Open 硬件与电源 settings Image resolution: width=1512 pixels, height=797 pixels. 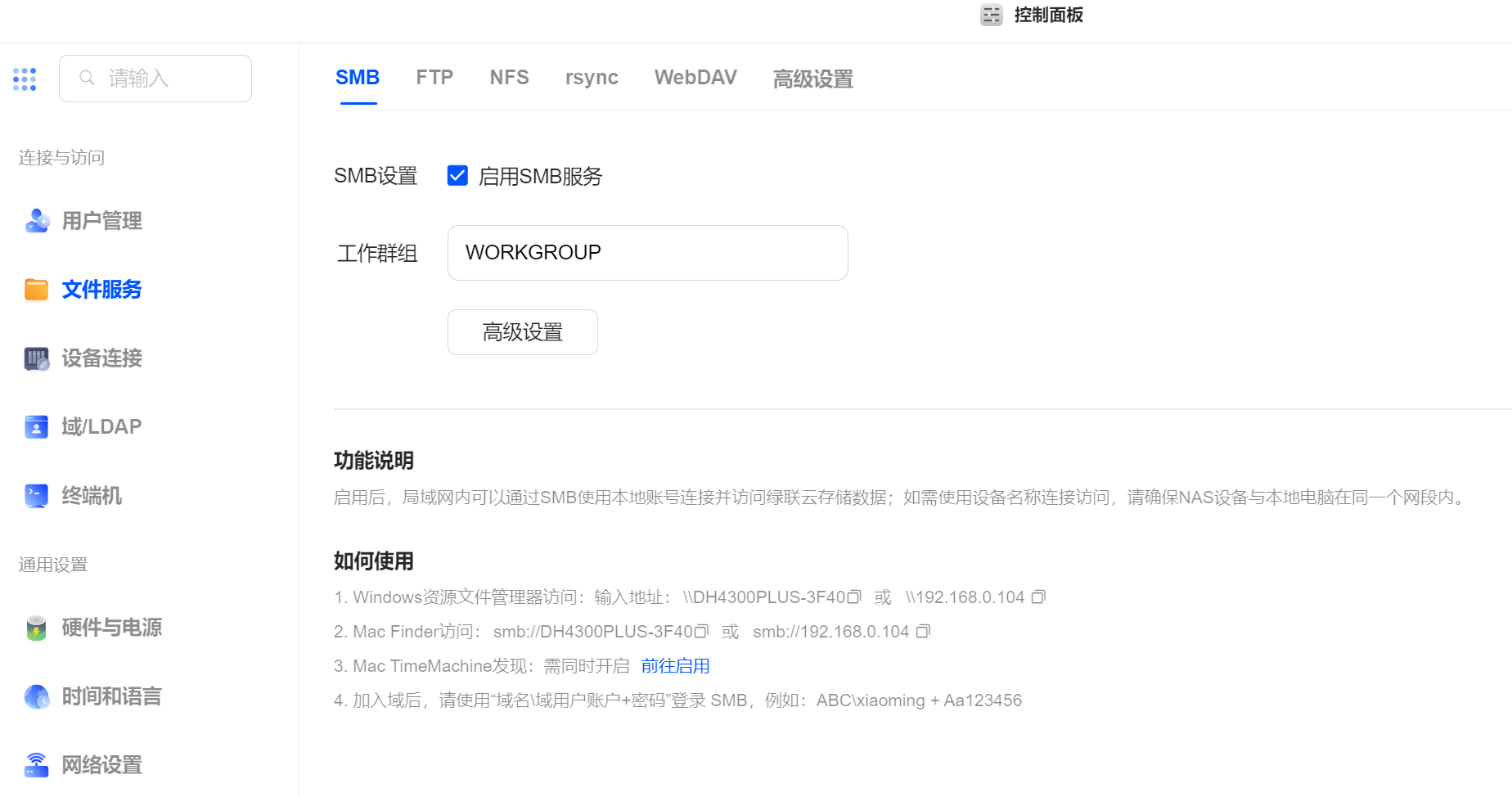click(x=111, y=628)
